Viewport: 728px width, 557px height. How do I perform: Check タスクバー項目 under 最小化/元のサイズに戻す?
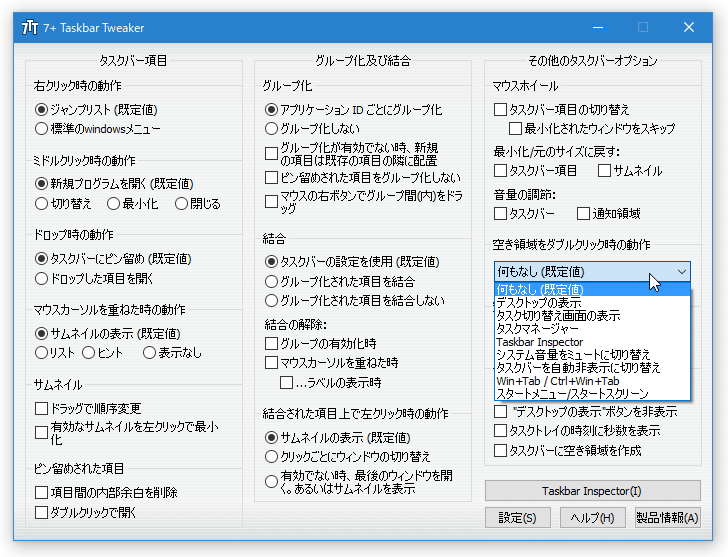[x=500, y=171]
